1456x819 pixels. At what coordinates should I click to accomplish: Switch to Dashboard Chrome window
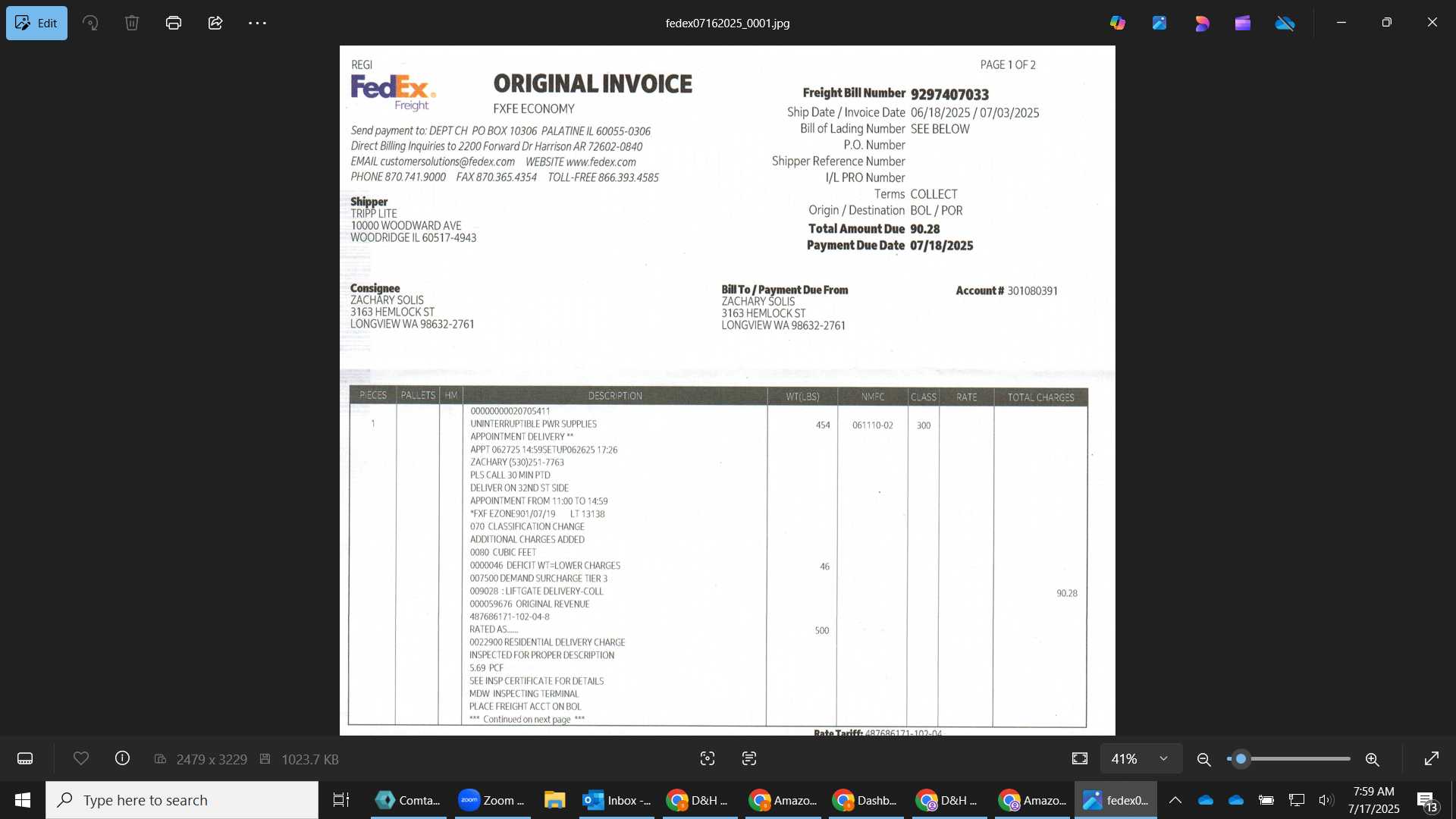point(865,800)
